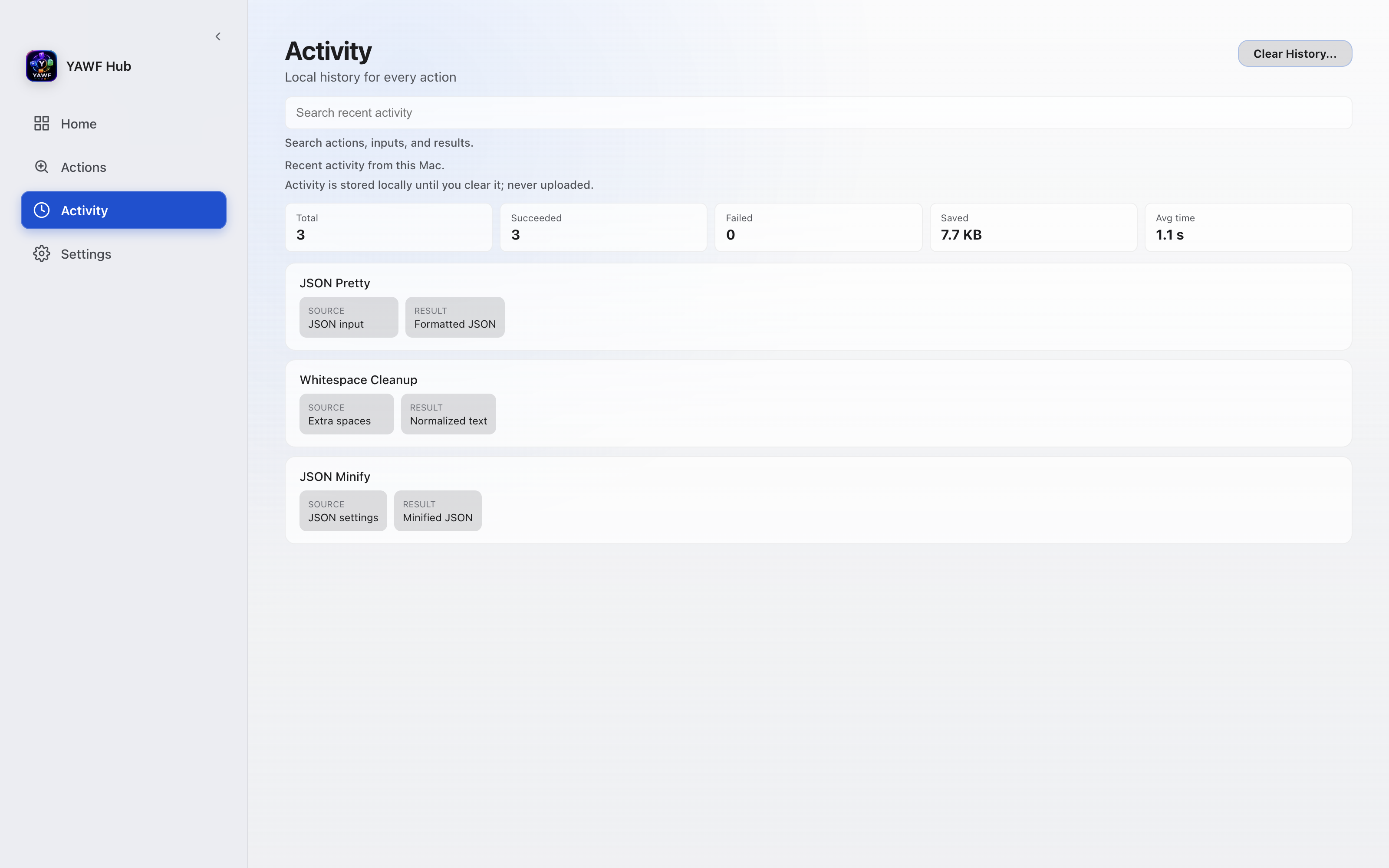Click the YAWF Hub title text
This screenshot has width=1389, height=868.
99,66
